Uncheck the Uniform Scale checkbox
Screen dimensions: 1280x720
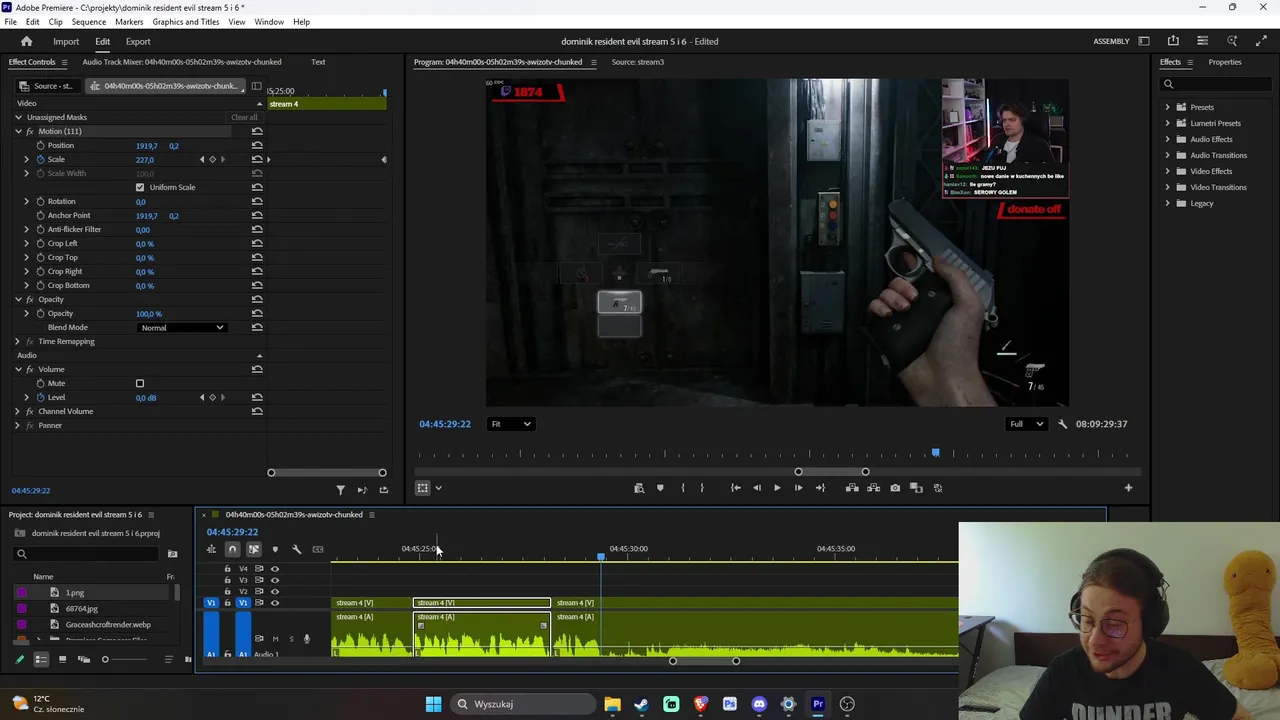click(140, 188)
